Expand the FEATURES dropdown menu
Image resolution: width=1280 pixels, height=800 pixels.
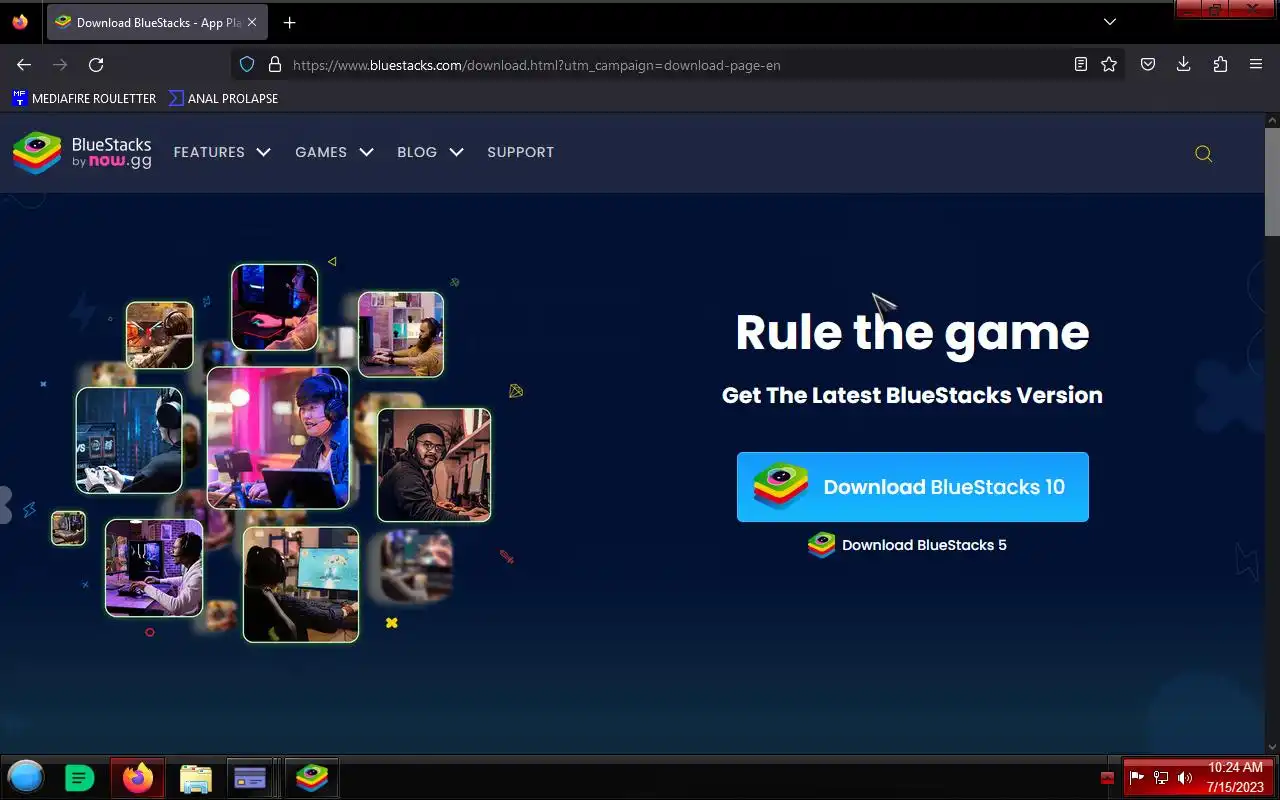(x=222, y=152)
